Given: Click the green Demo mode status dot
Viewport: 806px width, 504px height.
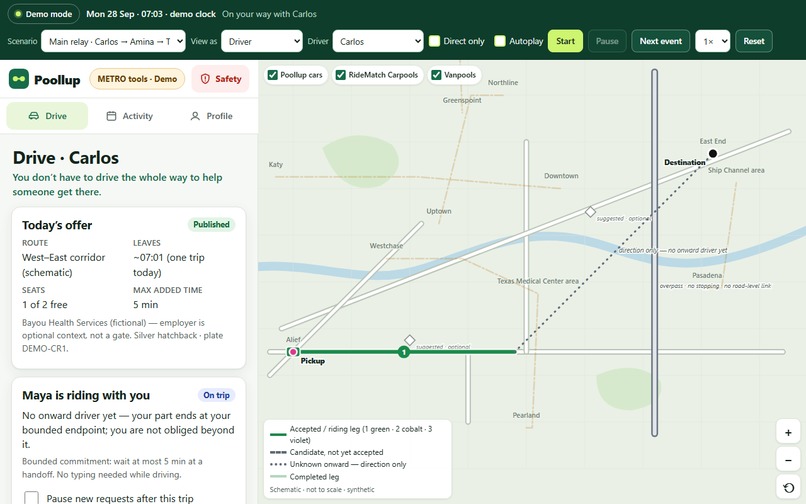Looking at the screenshot, I should 18,14.
